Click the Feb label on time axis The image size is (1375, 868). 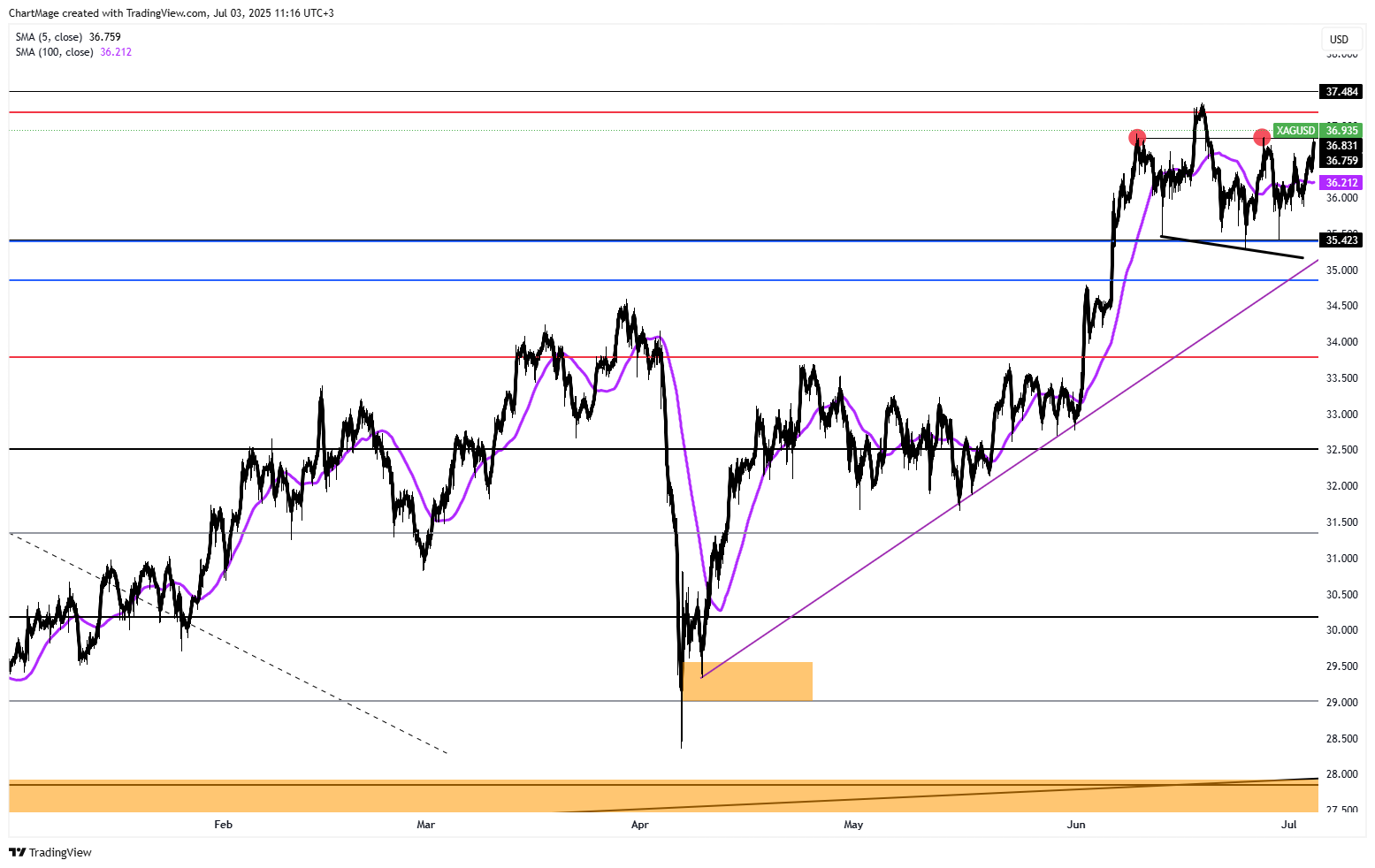click(x=223, y=825)
